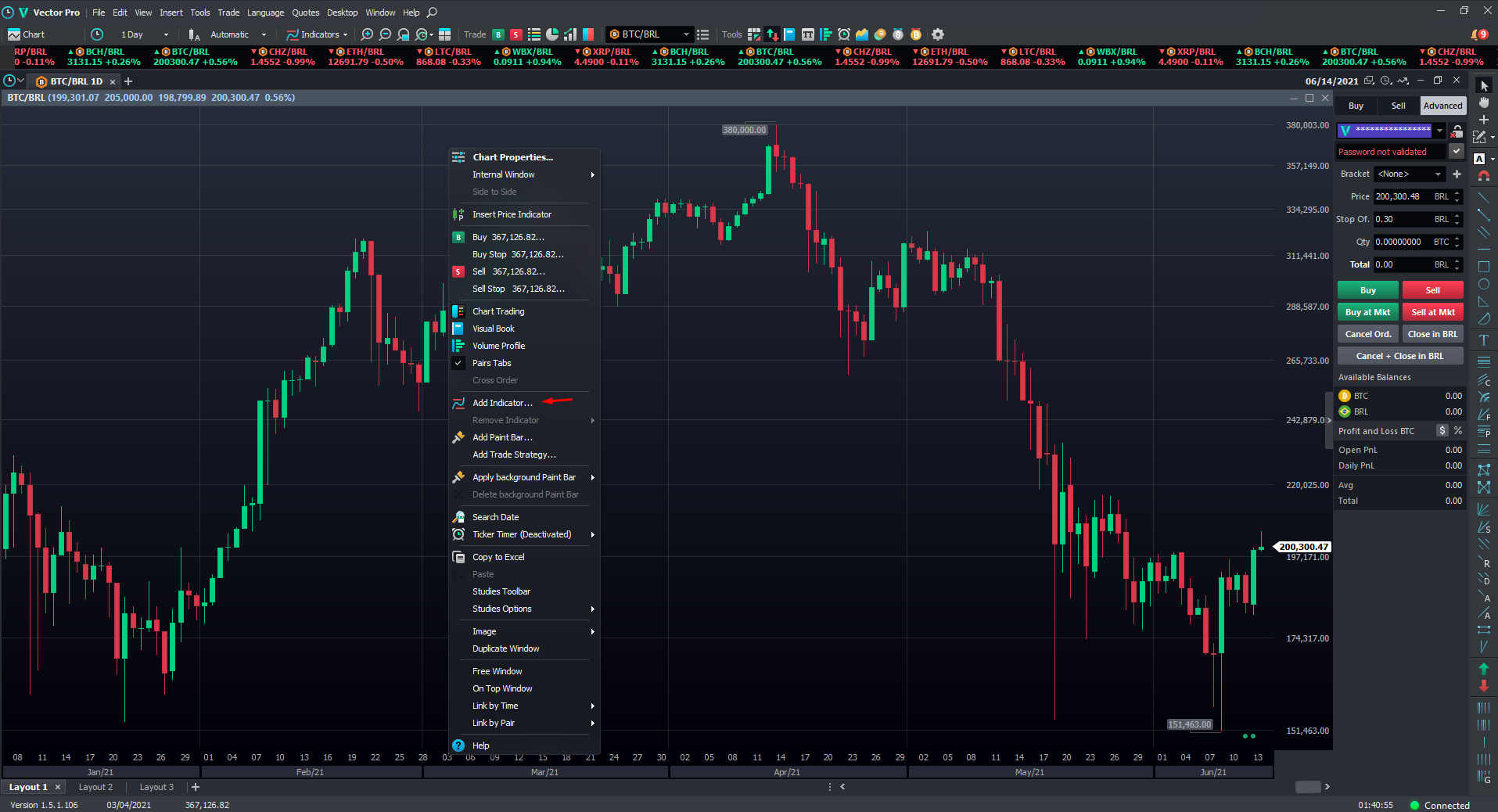This screenshot has width=1498, height=812.
Task: Open the notifications bell with 9 alerts
Action: [x=1479, y=34]
